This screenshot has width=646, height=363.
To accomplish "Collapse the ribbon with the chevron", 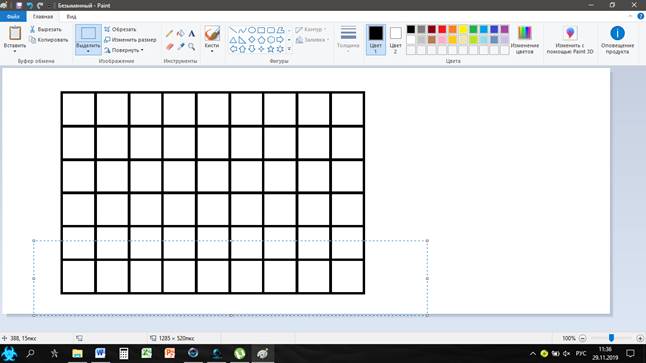I will click(x=631, y=16).
